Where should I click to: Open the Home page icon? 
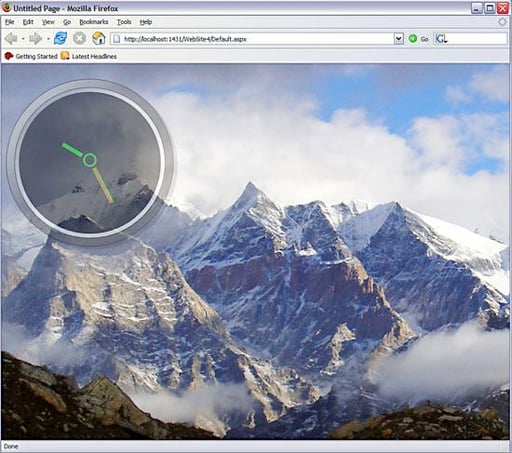tap(99, 38)
